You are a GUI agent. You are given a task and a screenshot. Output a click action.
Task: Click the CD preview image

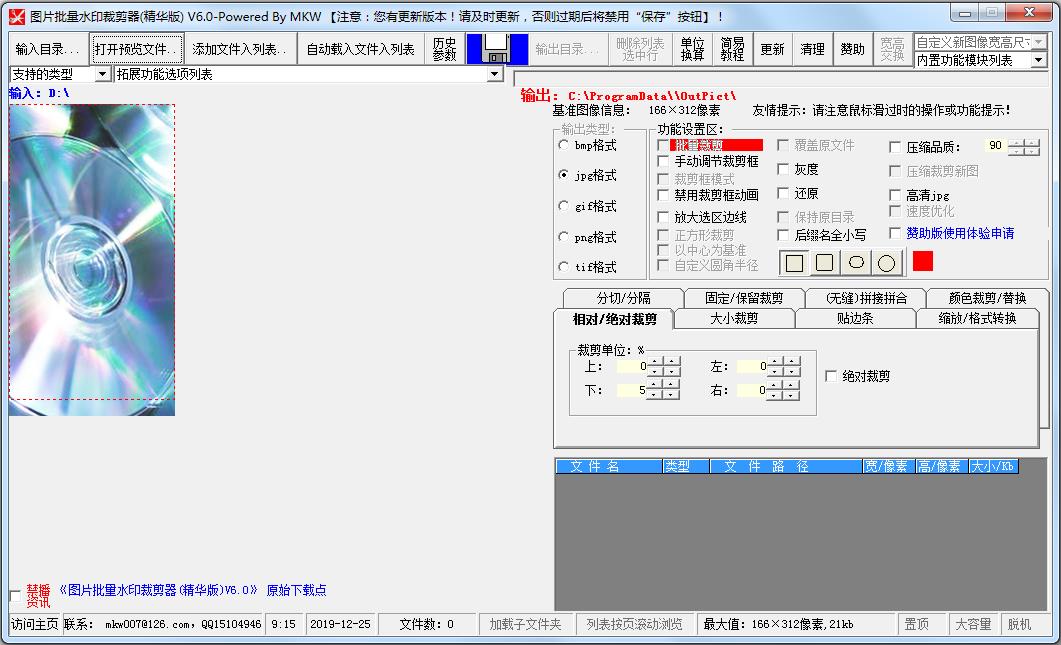click(92, 260)
